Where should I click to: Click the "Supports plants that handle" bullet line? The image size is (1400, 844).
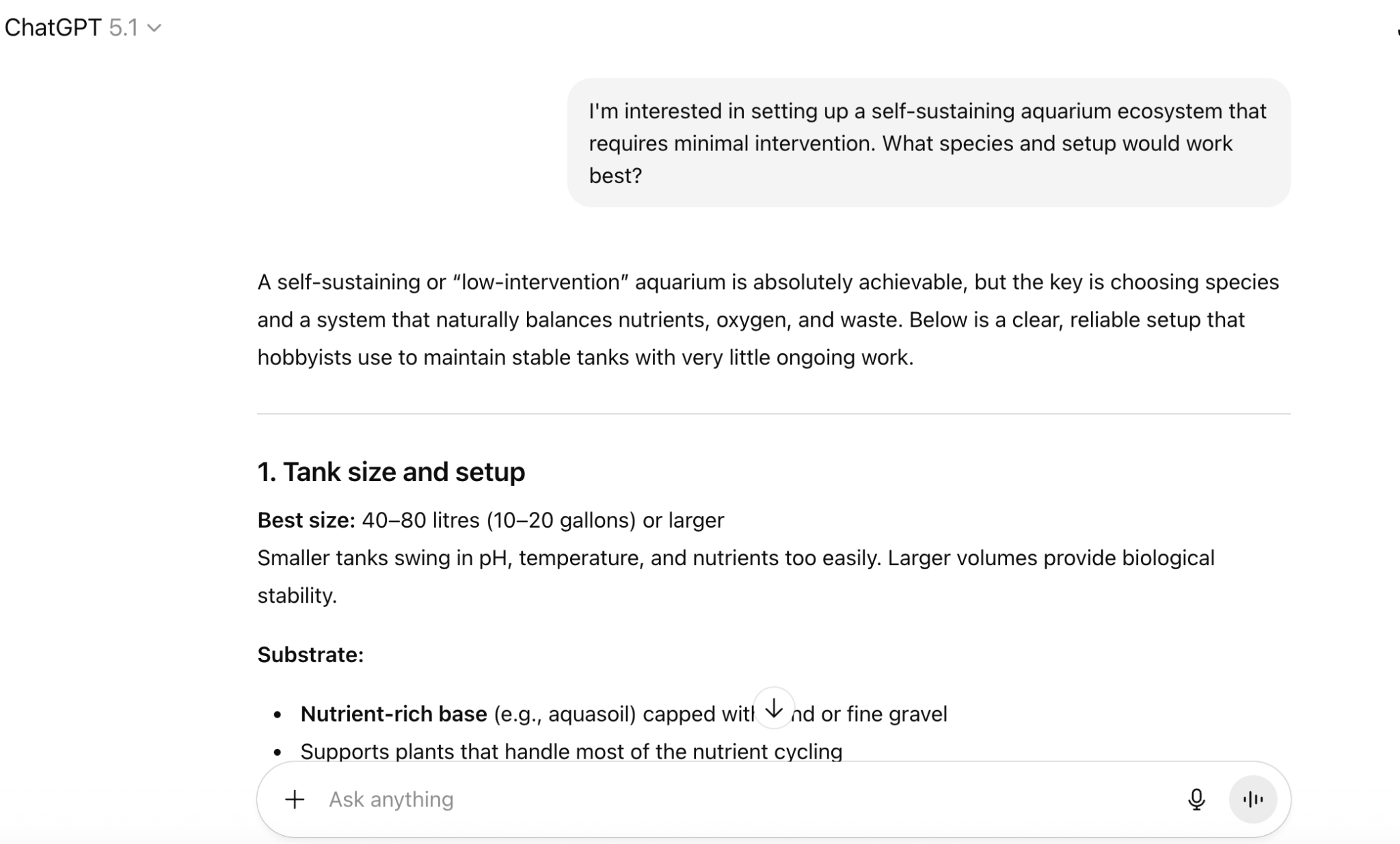pyautogui.click(x=571, y=751)
